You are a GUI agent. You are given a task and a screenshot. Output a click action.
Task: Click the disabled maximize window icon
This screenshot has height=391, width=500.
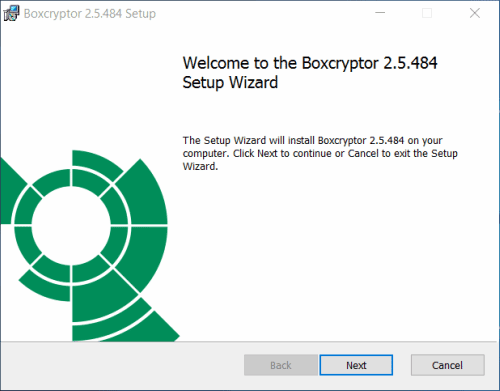427,13
